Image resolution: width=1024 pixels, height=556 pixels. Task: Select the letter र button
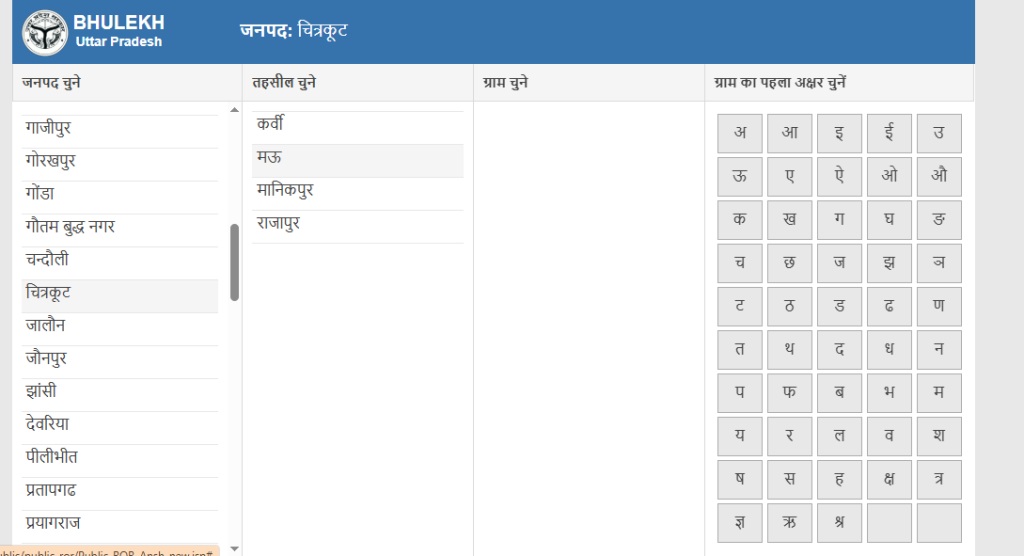789,436
